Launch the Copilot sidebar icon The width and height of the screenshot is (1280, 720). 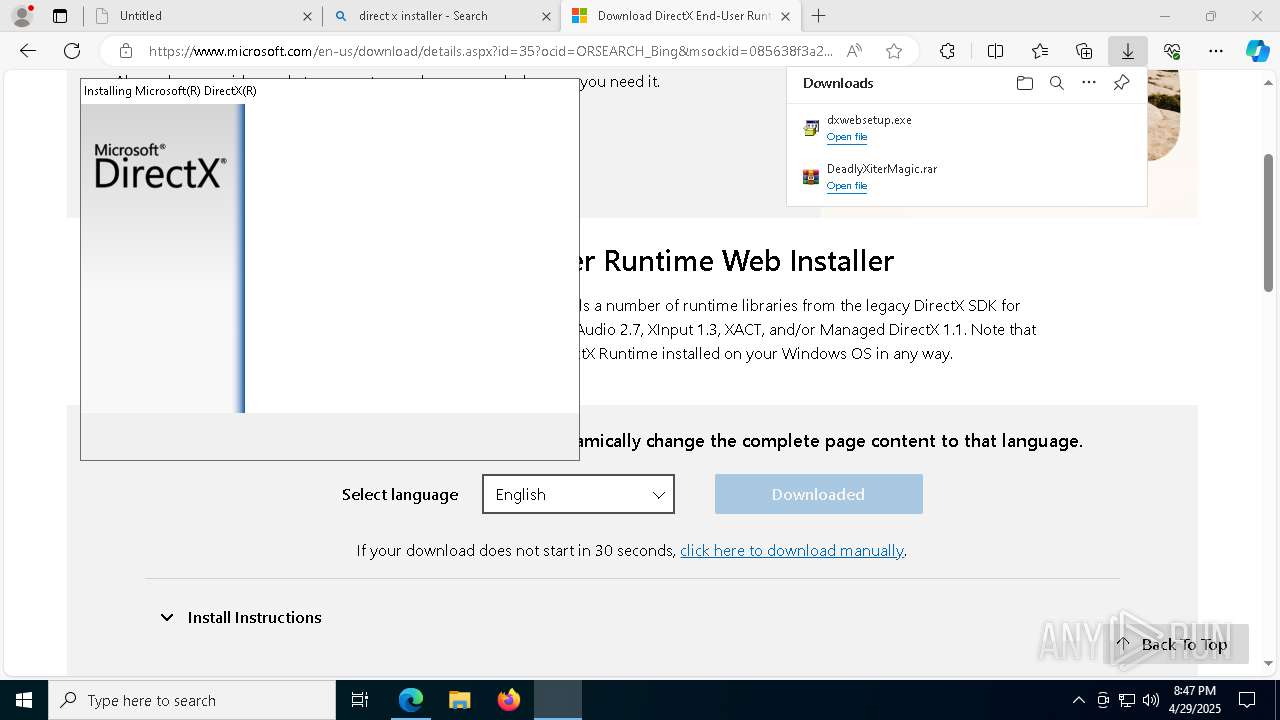(1257, 51)
